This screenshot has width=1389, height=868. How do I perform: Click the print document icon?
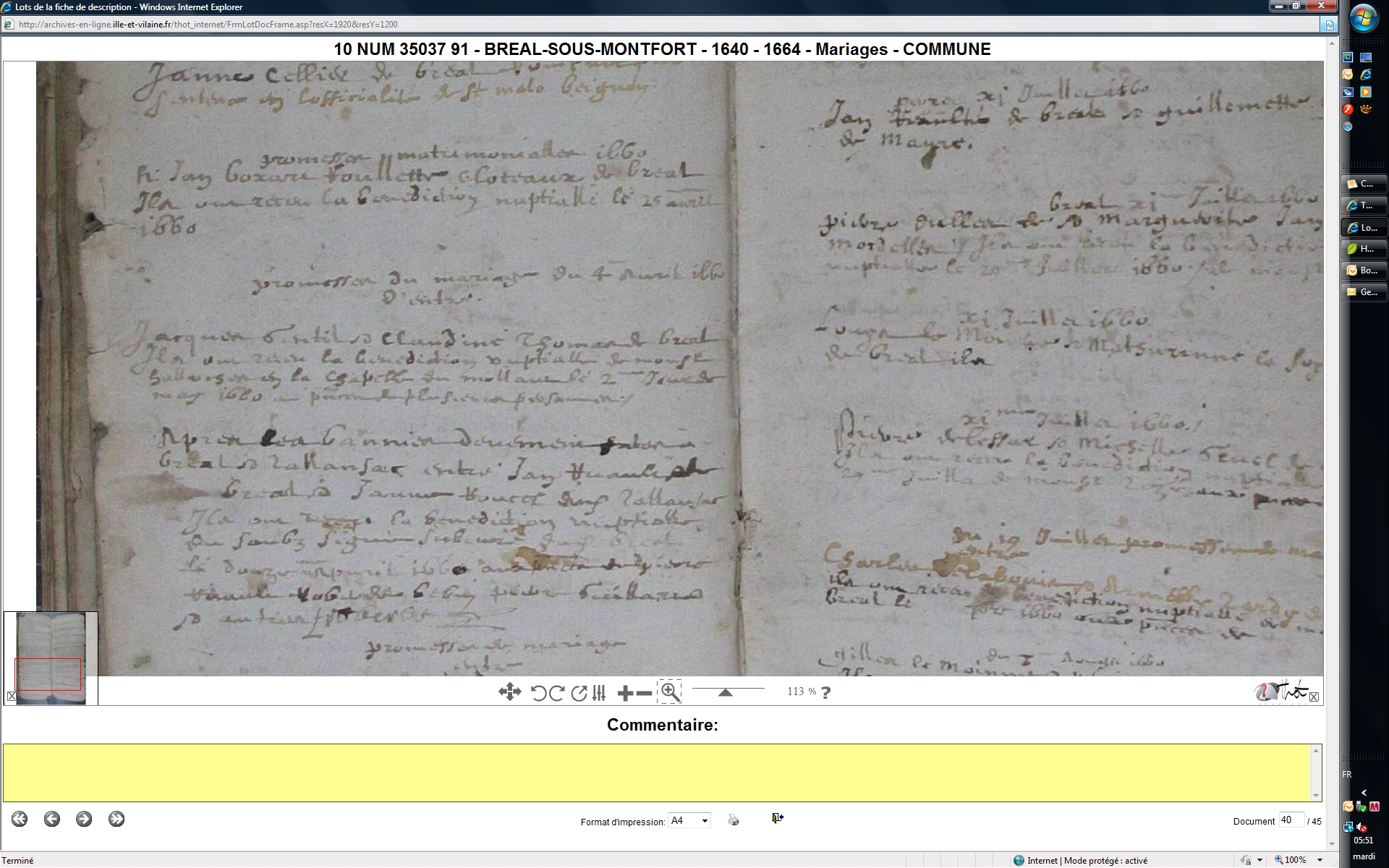[734, 820]
